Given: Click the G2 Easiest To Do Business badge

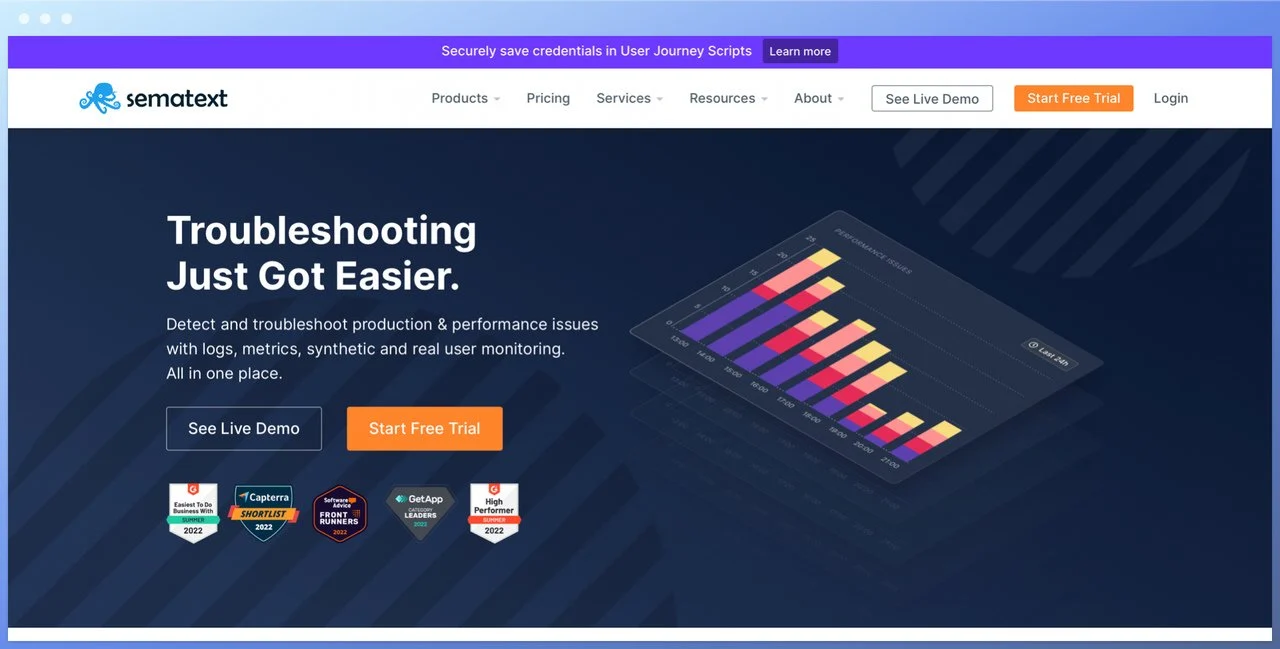Looking at the screenshot, I should tap(192, 513).
